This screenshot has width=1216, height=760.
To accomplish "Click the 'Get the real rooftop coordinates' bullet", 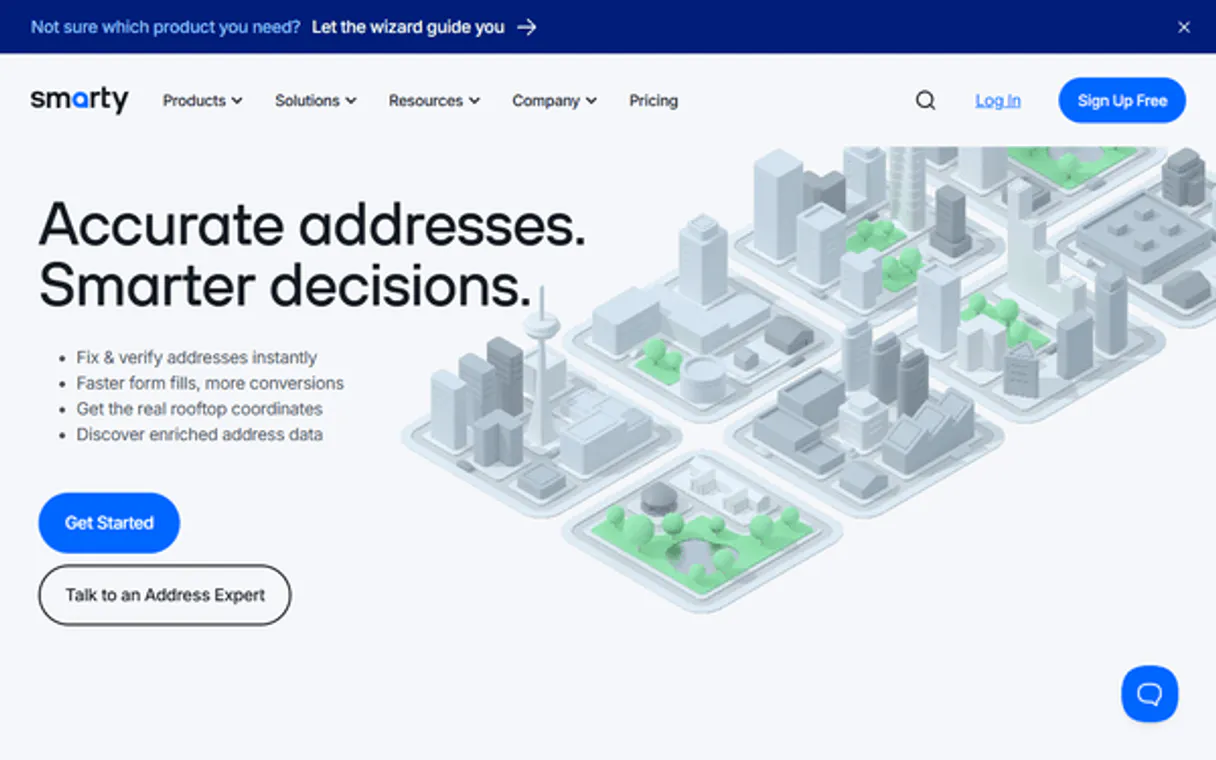I will point(199,409).
